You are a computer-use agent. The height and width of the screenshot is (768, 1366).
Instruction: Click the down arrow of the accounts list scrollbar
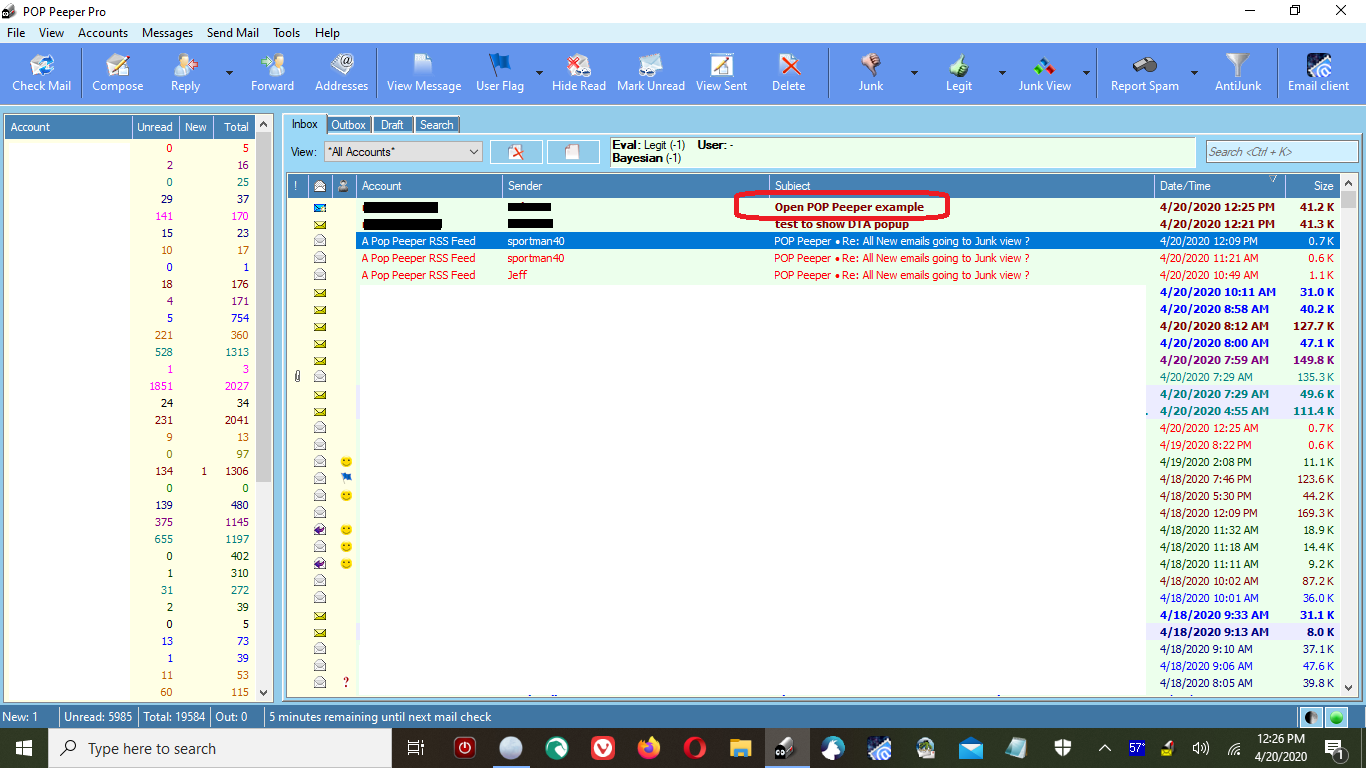pos(264,692)
